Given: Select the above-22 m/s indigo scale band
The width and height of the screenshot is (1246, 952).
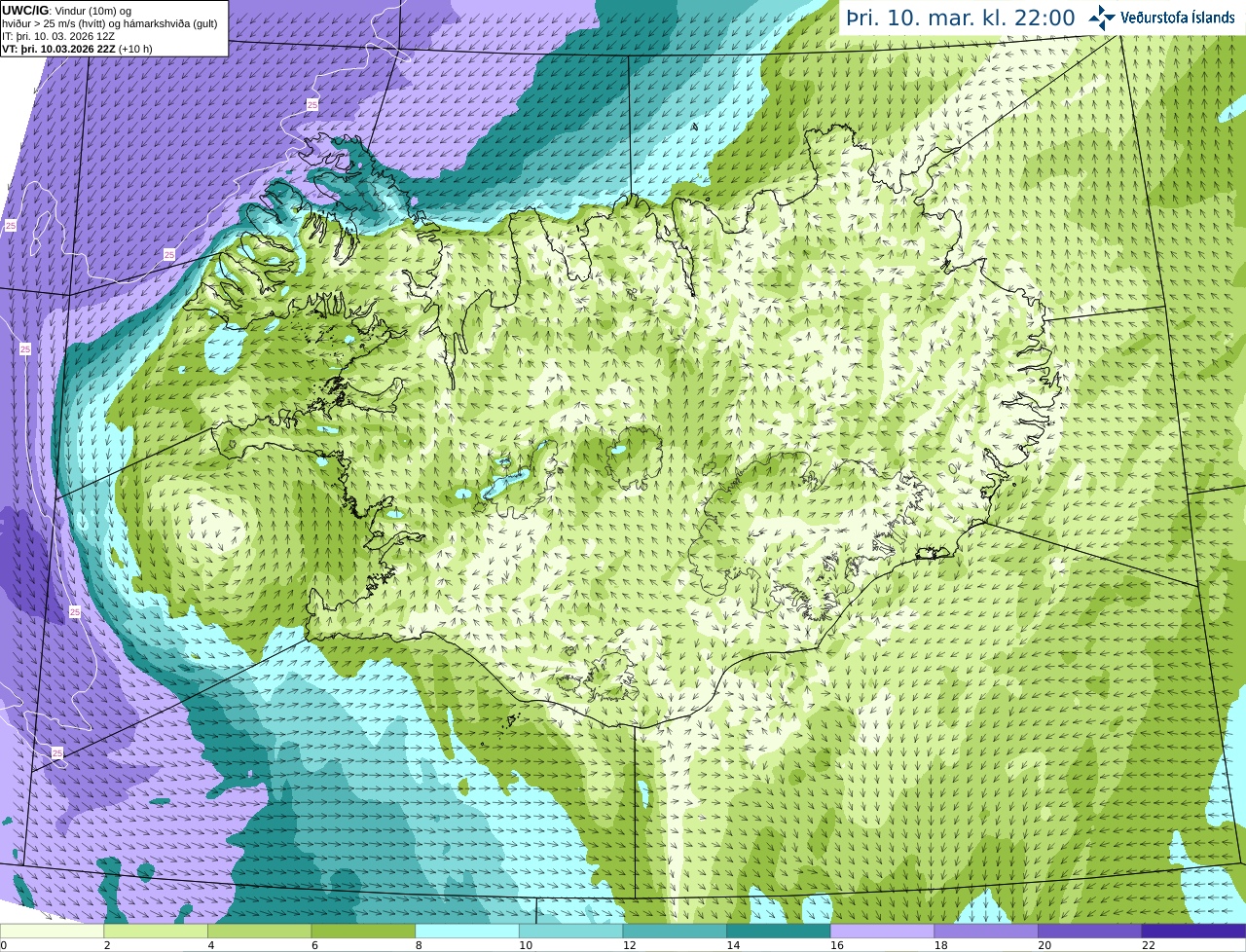Looking at the screenshot, I should click(x=1193, y=932).
